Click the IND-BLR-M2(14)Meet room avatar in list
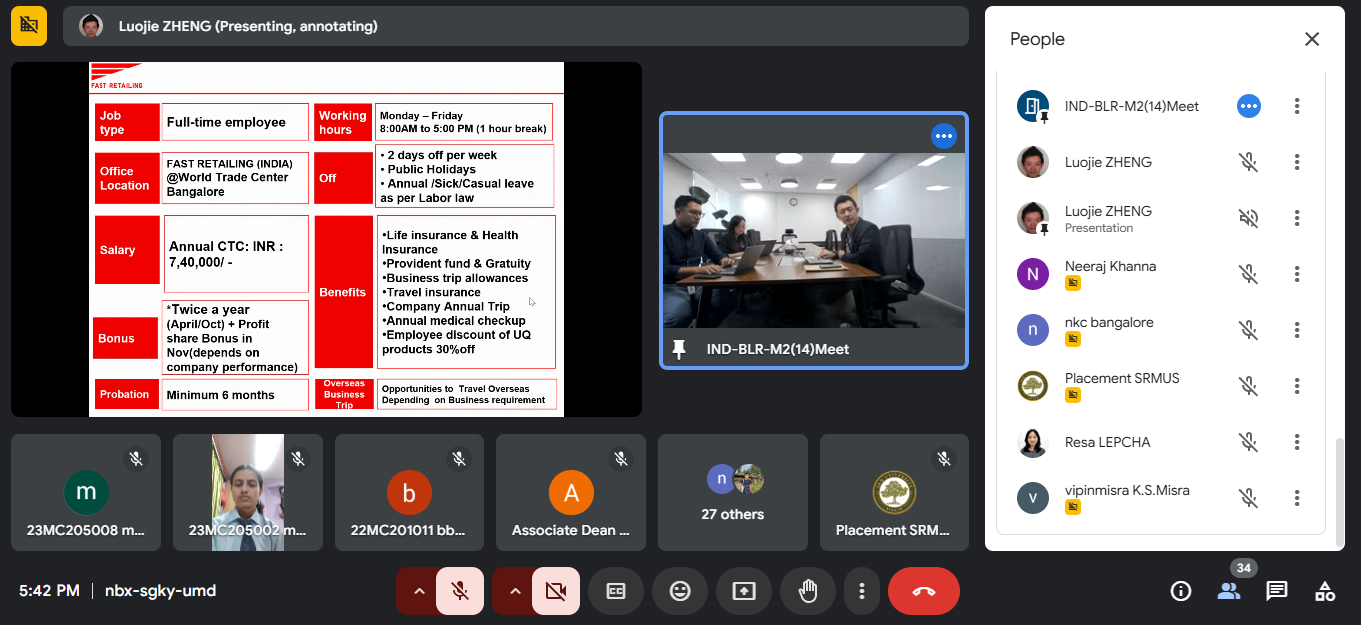The height and width of the screenshot is (625, 1361). coord(1032,106)
